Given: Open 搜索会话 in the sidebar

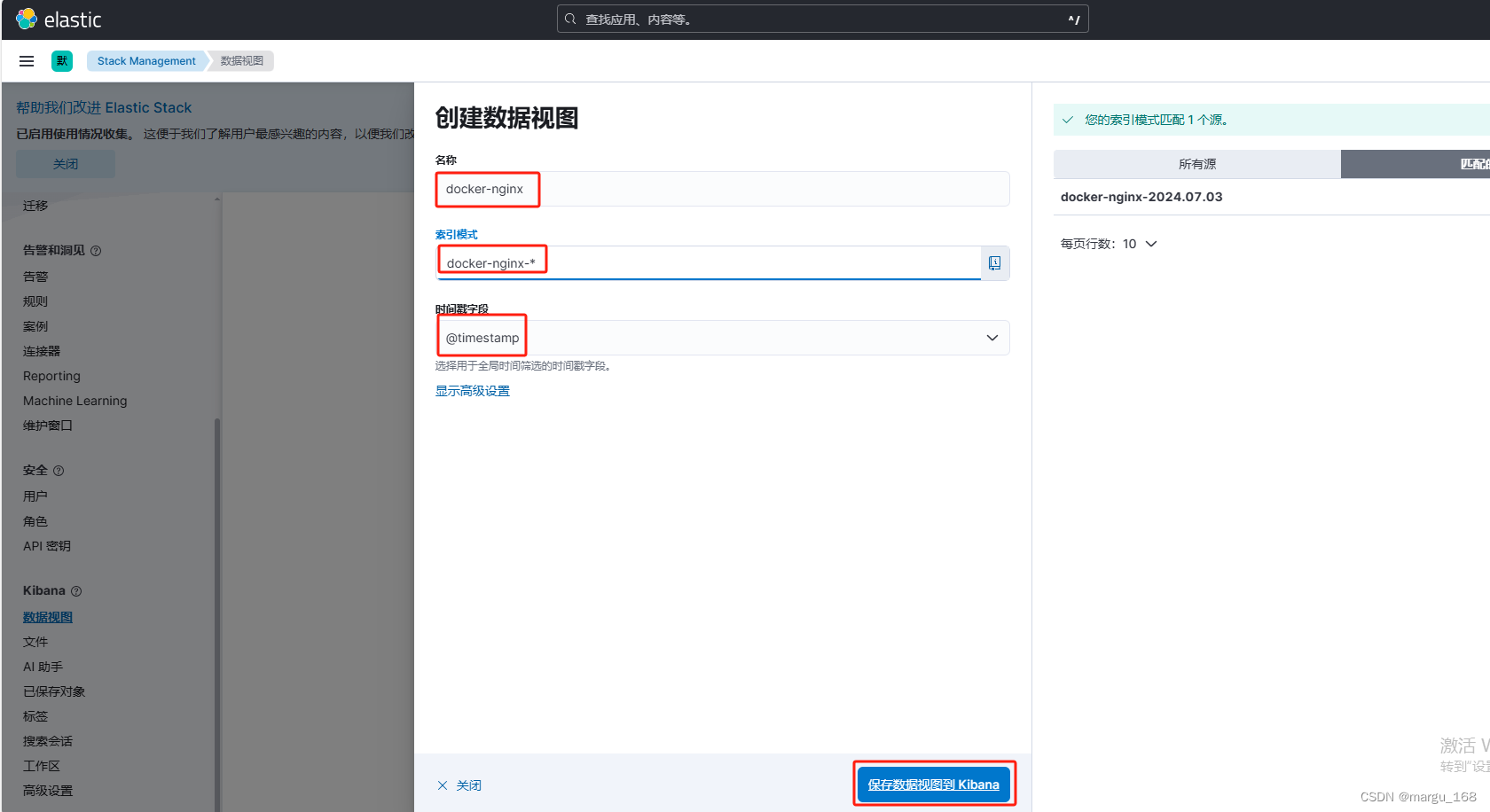Looking at the screenshot, I should (x=48, y=741).
